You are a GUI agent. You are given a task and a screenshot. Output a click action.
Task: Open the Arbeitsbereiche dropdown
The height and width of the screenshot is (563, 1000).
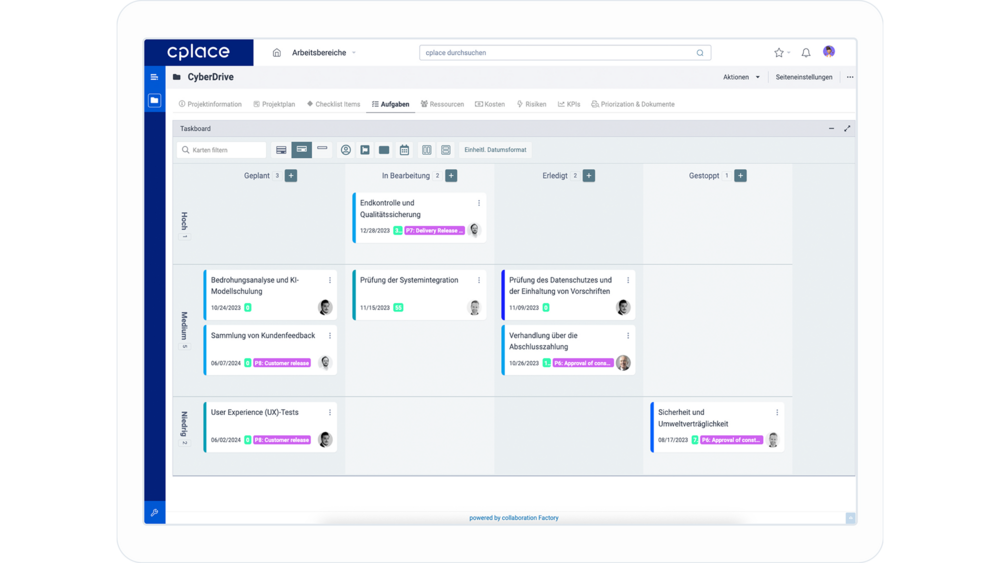click(323, 53)
